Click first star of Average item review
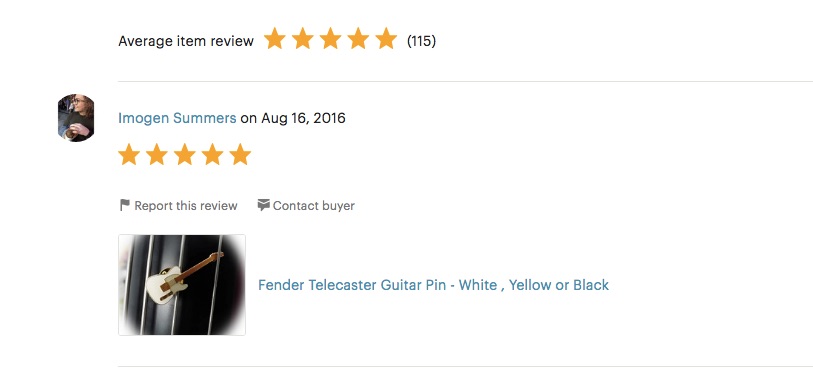Viewport: 813px width, 369px height. 275,39
